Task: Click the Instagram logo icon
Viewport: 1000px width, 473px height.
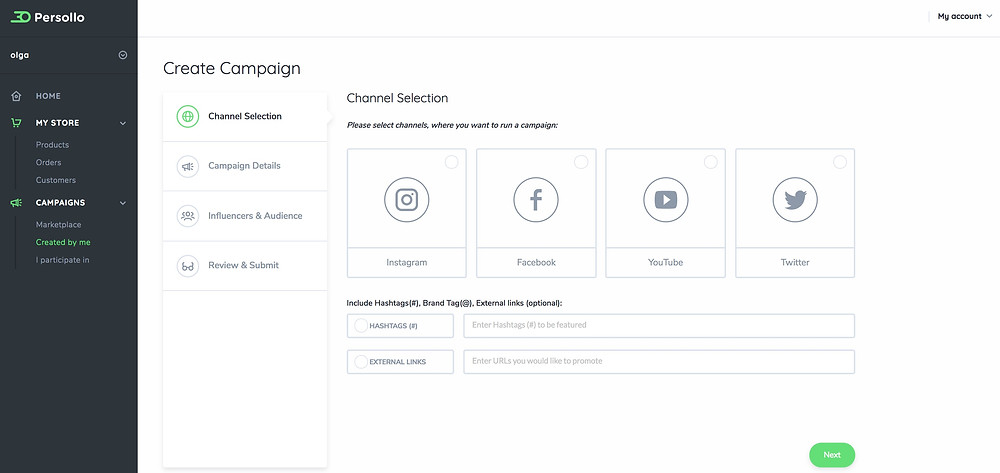Action: coord(406,200)
